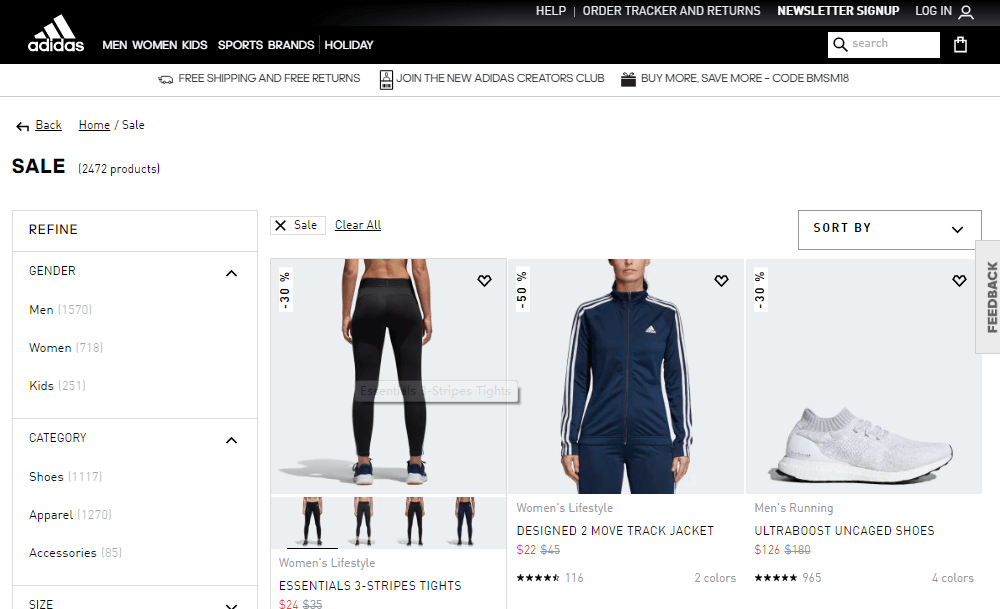Open the shopping bag icon

(x=960, y=45)
